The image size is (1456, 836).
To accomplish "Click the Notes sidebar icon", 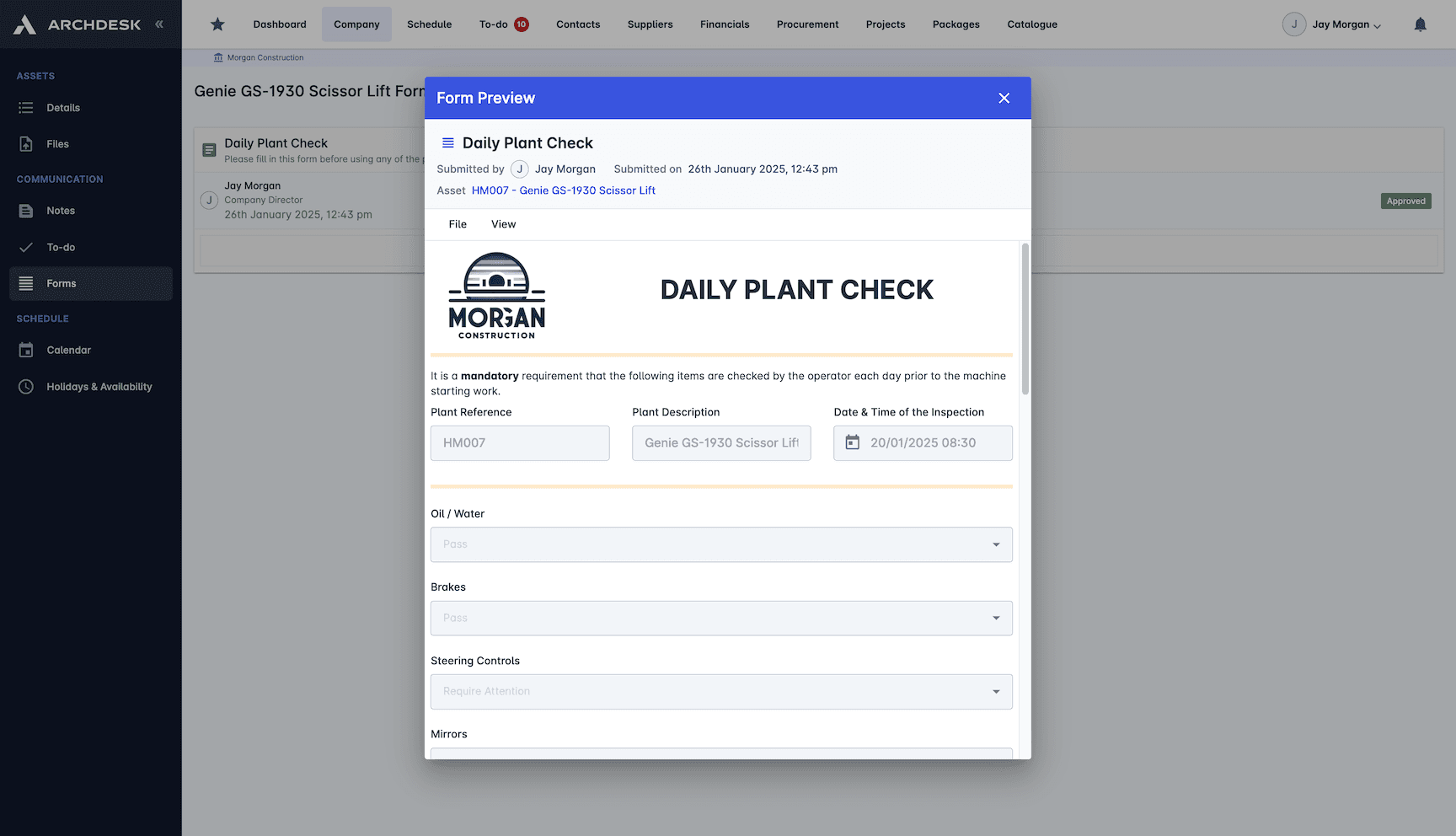I will [26, 211].
